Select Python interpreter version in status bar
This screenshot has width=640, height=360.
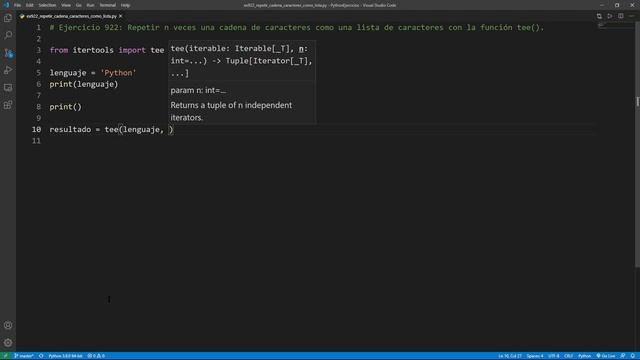pyautogui.click(x=65, y=356)
